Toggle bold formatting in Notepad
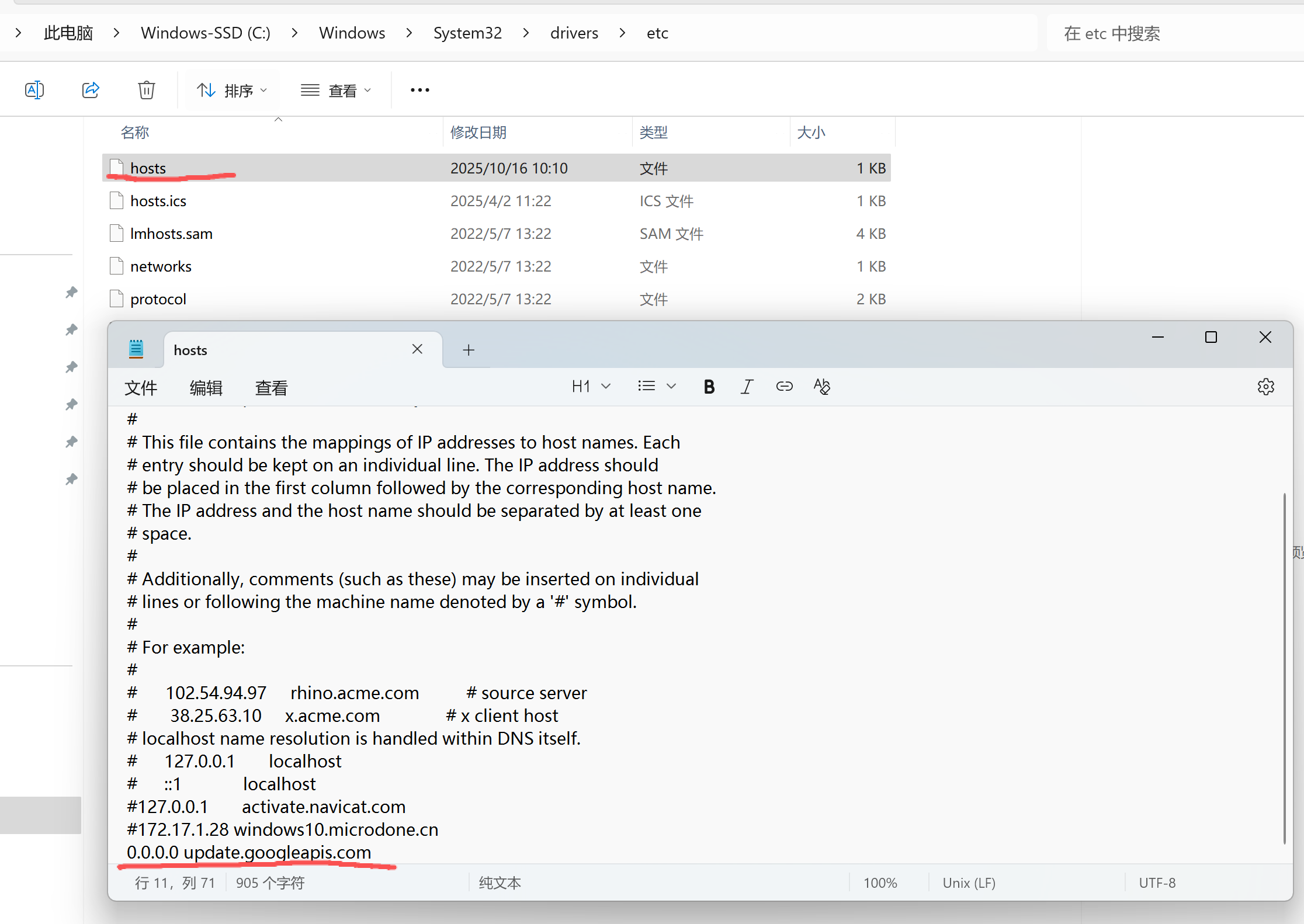The image size is (1304, 924). (x=709, y=387)
